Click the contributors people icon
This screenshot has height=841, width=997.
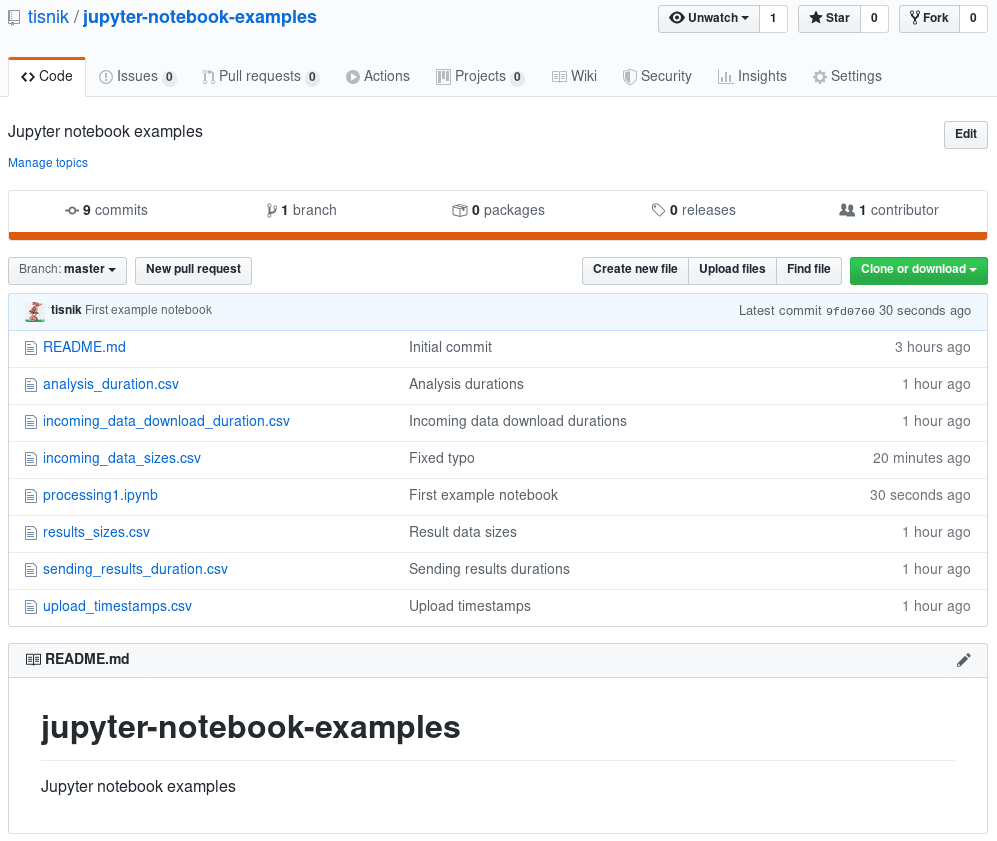point(847,211)
